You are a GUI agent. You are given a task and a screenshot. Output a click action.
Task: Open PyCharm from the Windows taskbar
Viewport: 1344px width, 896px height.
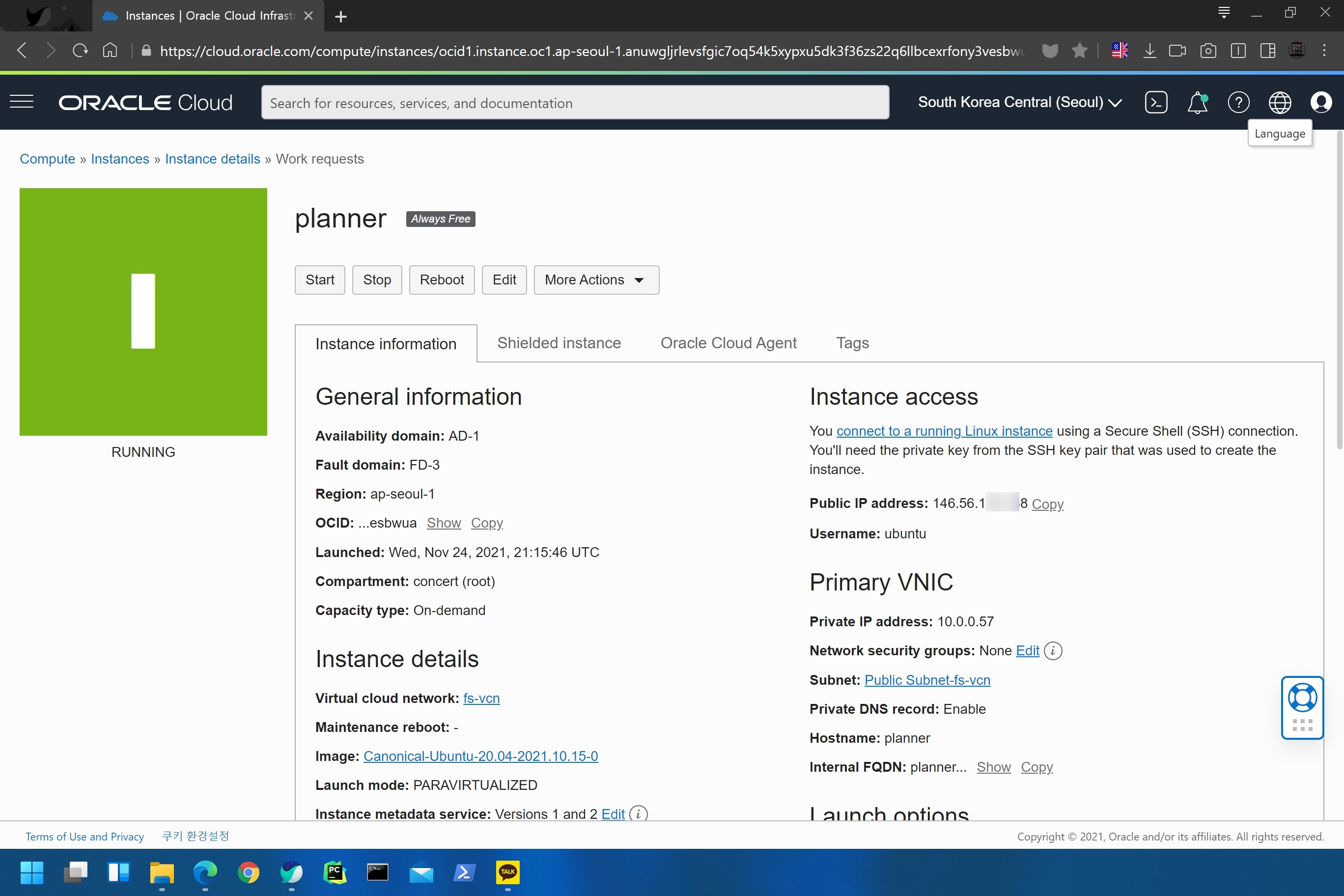[335, 872]
